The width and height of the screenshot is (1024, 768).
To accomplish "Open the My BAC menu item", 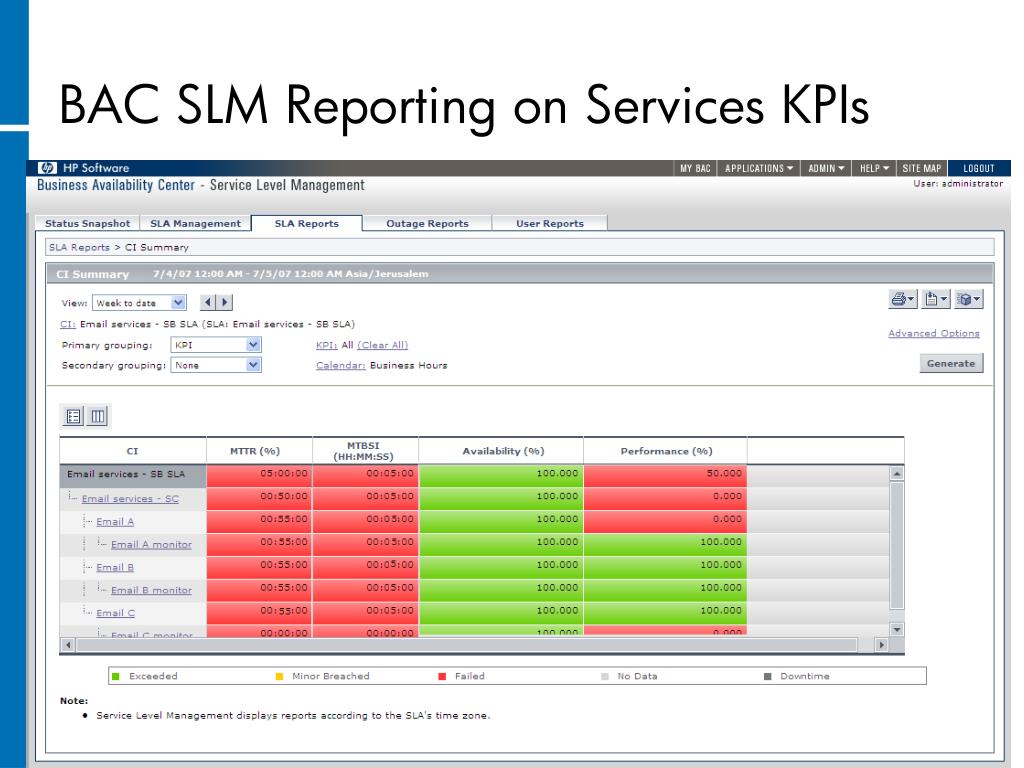I will [x=695, y=168].
